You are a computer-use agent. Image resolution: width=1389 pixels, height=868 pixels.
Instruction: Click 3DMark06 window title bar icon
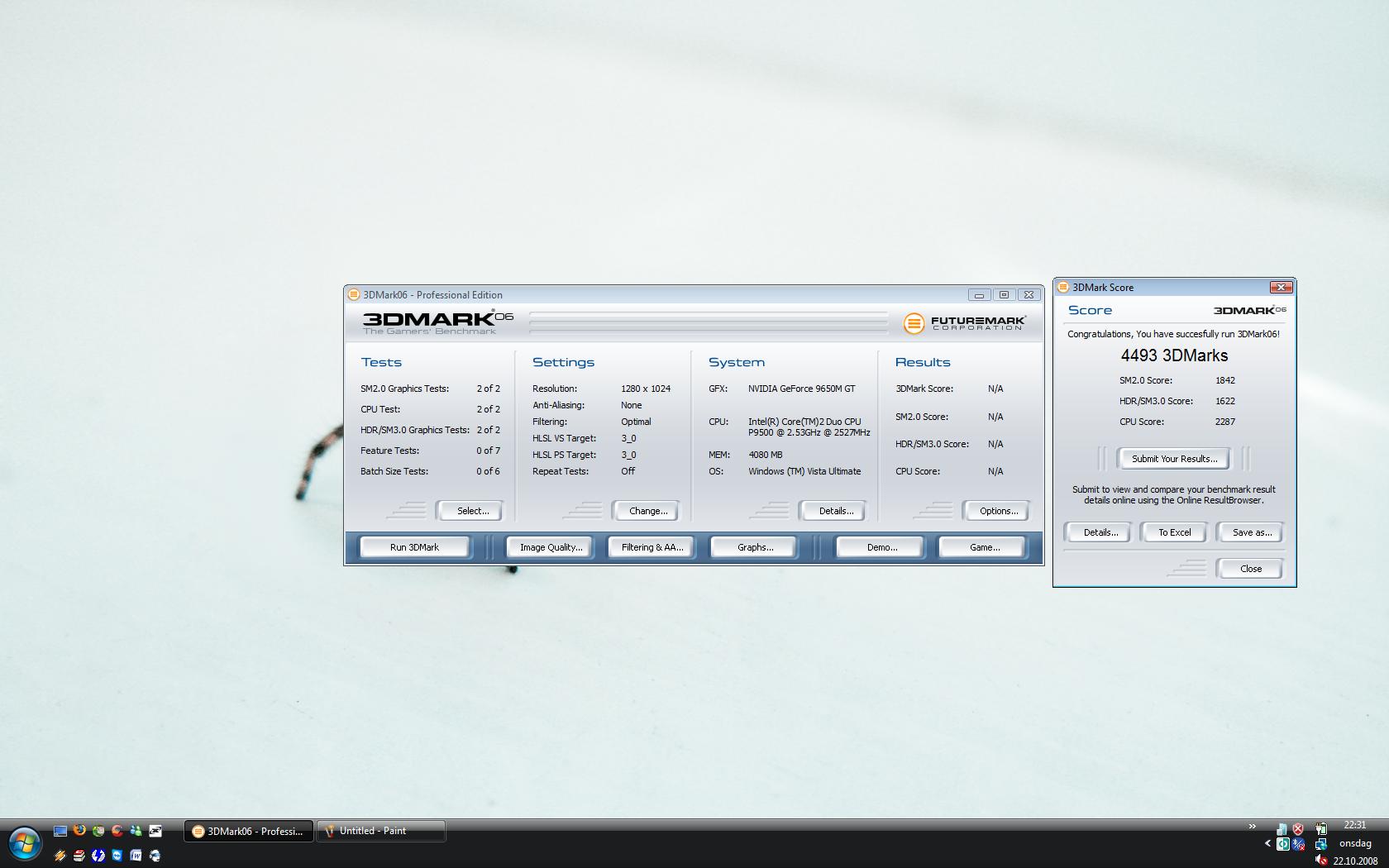[x=354, y=294]
